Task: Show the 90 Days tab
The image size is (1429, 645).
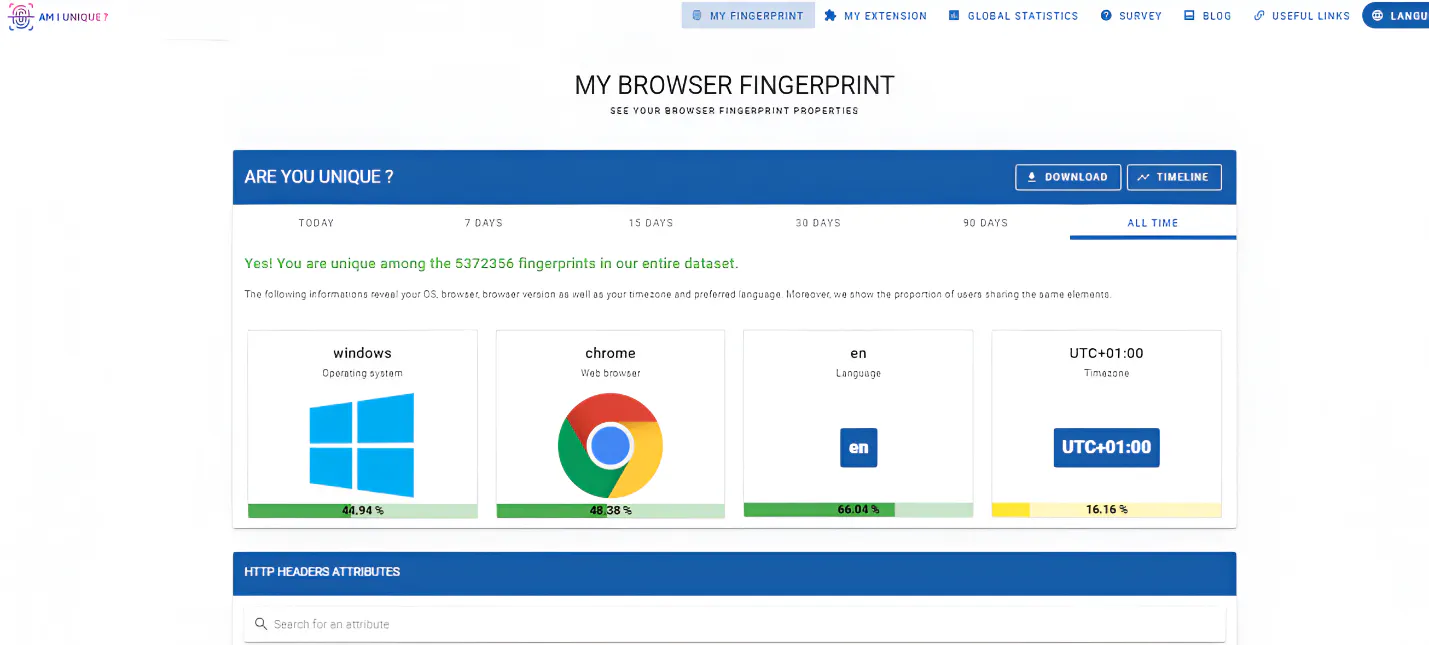Action: (986, 223)
